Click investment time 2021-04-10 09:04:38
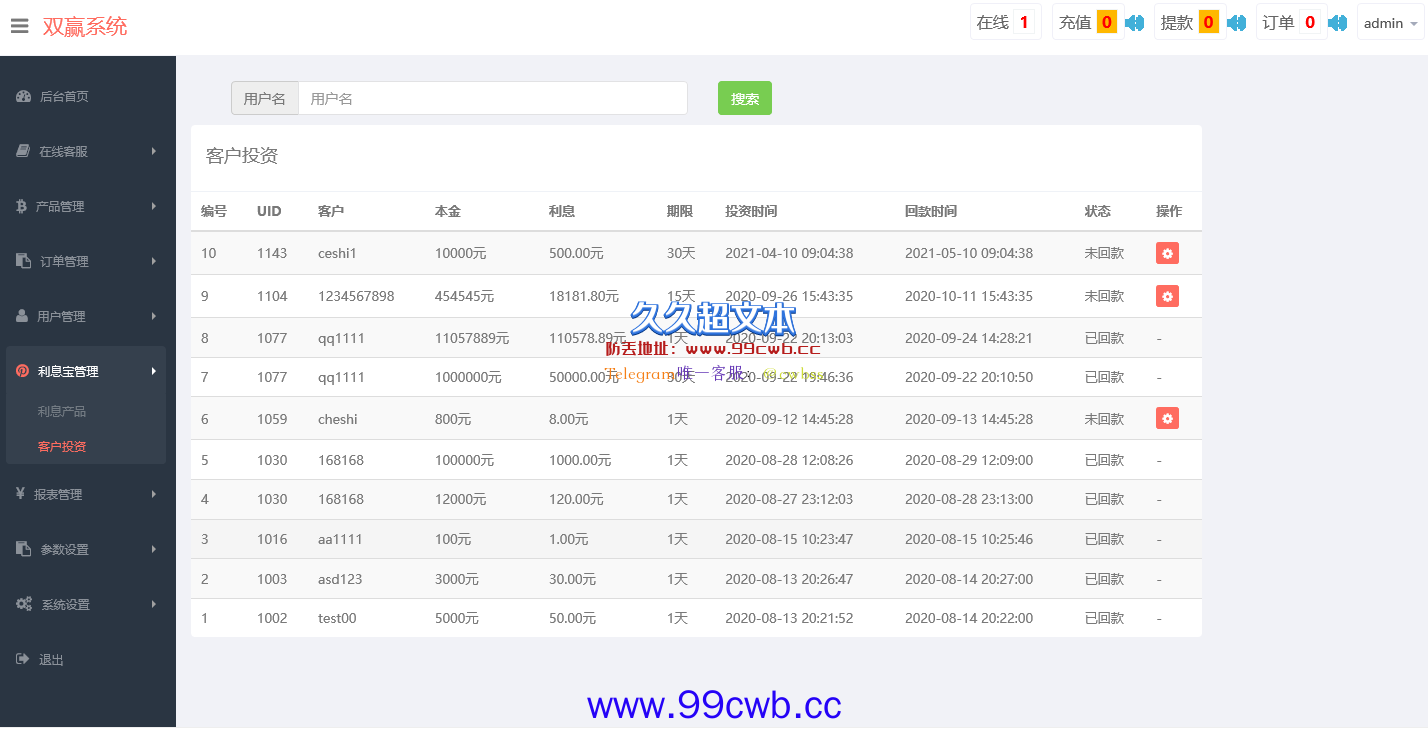Image resolution: width=1428 pixels, height=729 pixels. 789,253
